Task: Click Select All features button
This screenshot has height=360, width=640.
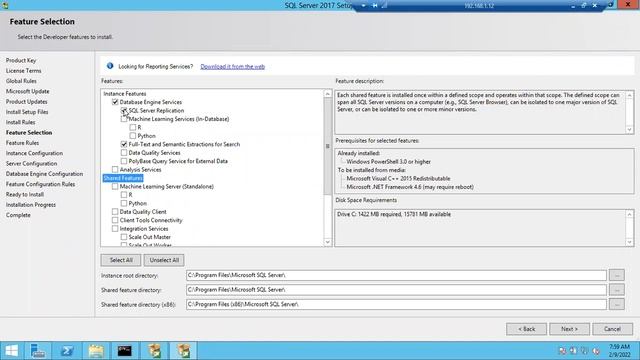Action: click(121, 260)
